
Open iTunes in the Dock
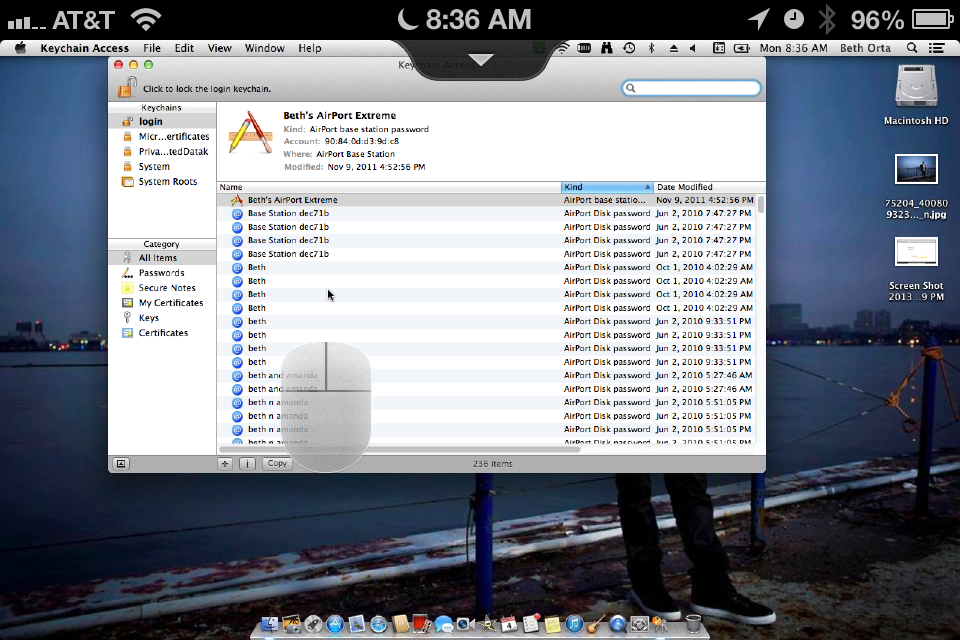(x=574, y=623)
